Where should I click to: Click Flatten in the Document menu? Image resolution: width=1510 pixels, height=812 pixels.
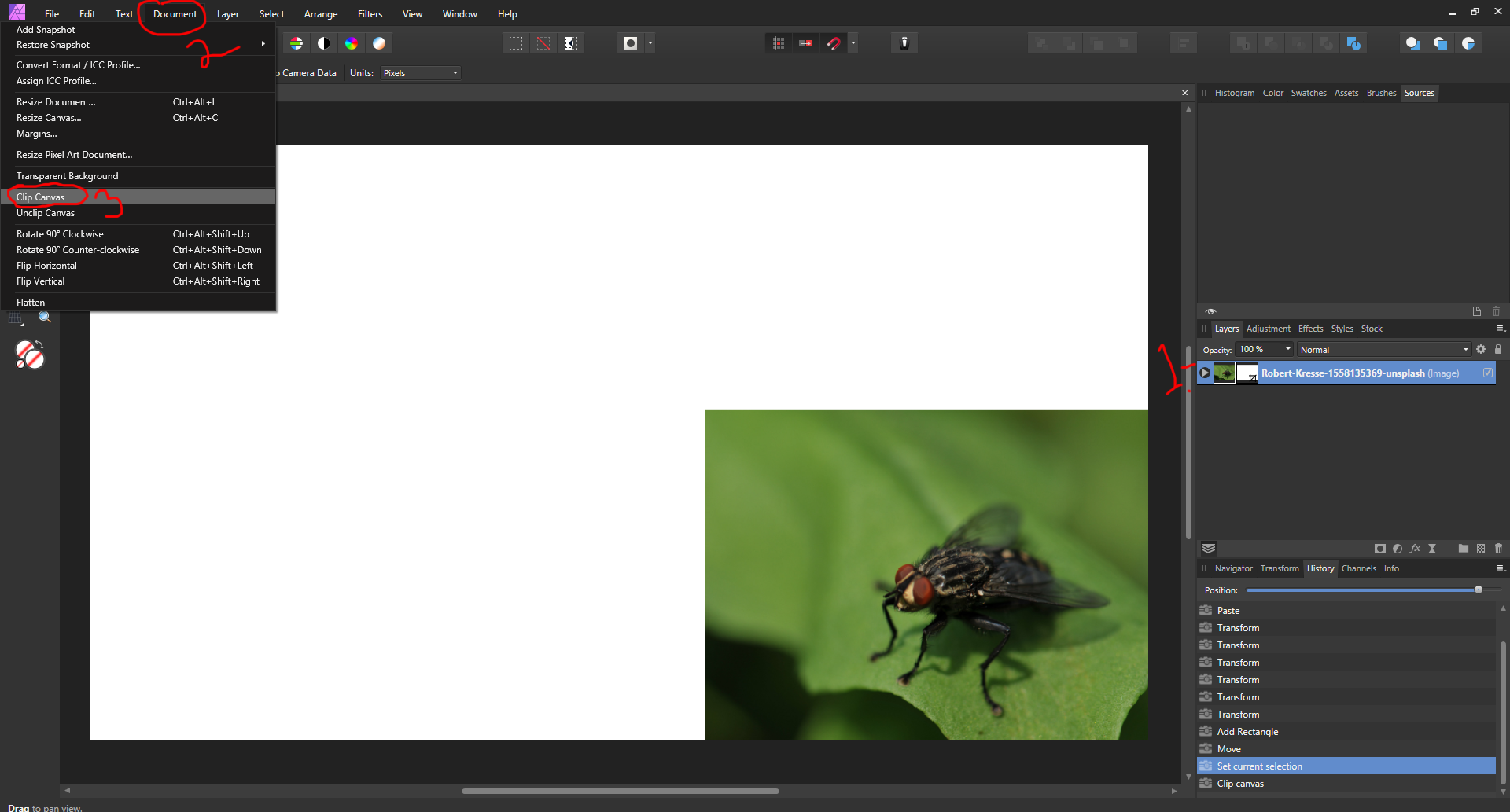tap(138, 303)
